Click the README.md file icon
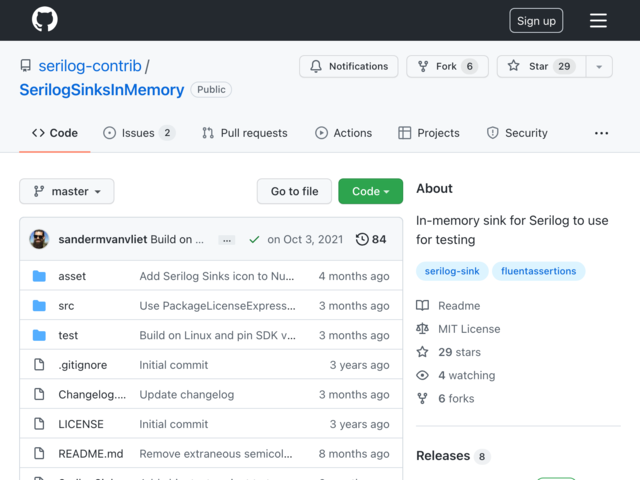640x480 pixels. coord(39,453)
